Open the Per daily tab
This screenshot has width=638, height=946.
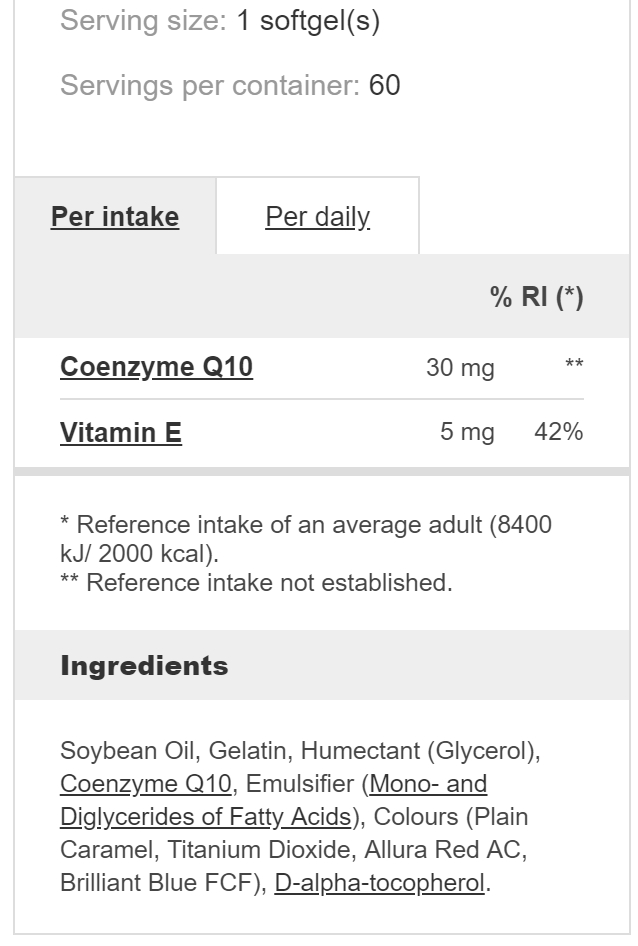pyautogui.click(x=317, y=216)
